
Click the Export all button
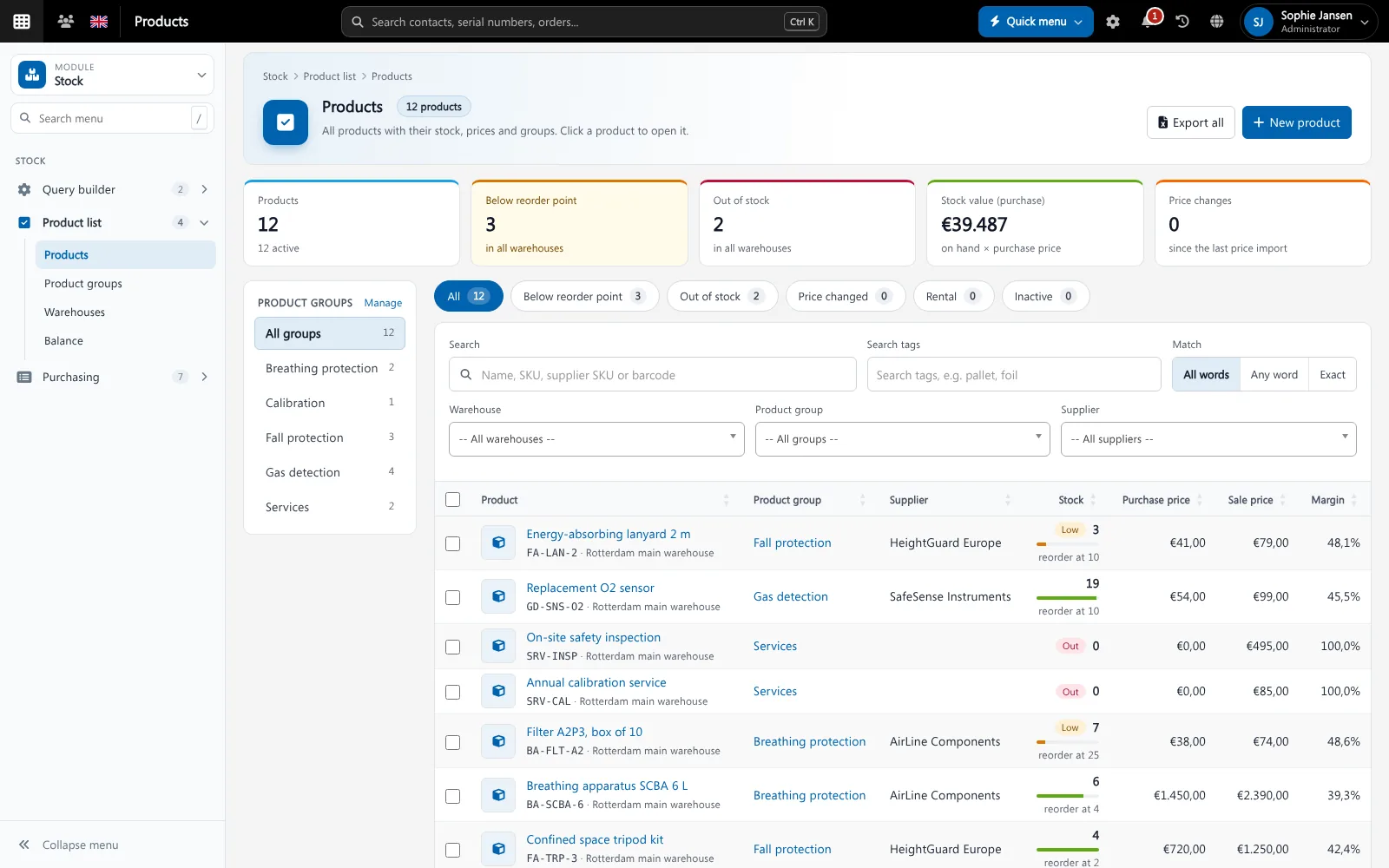pos(1191,122)
